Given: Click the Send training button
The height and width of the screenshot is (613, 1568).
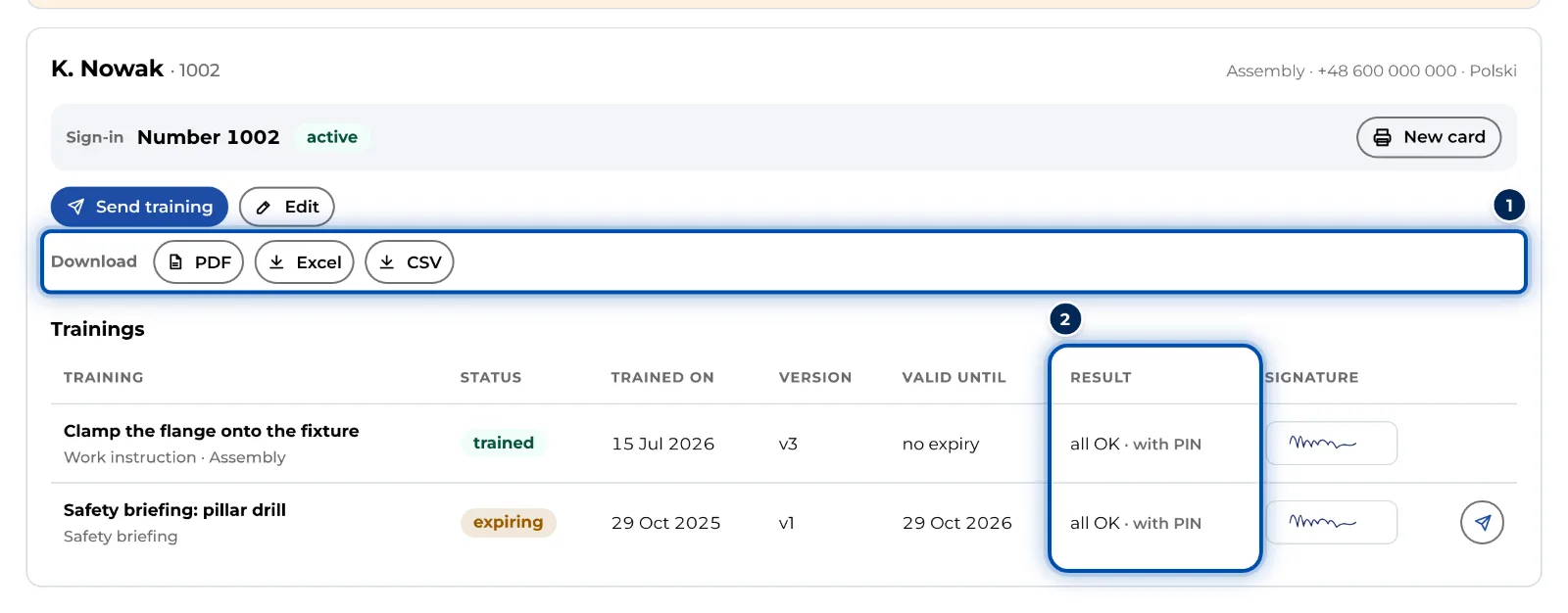Looking at the screenshot, I should (139, 207).
